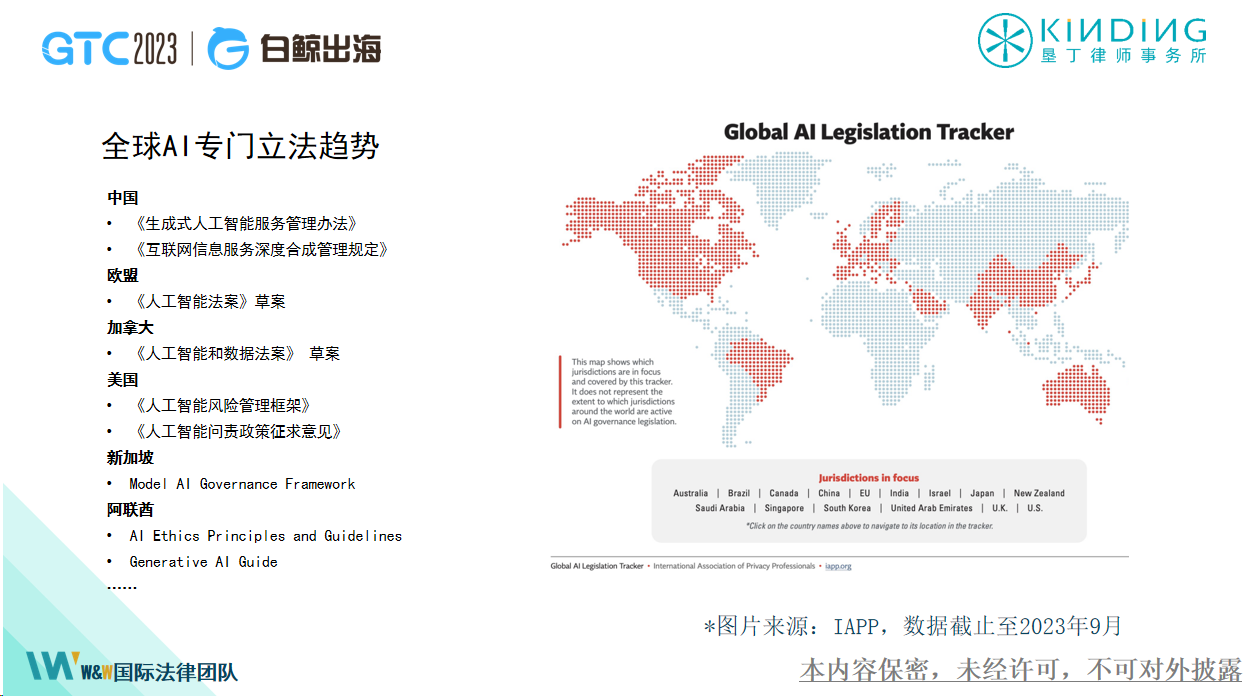Click United Arab Emirates jurisdiction link

(x=931, y=508)
